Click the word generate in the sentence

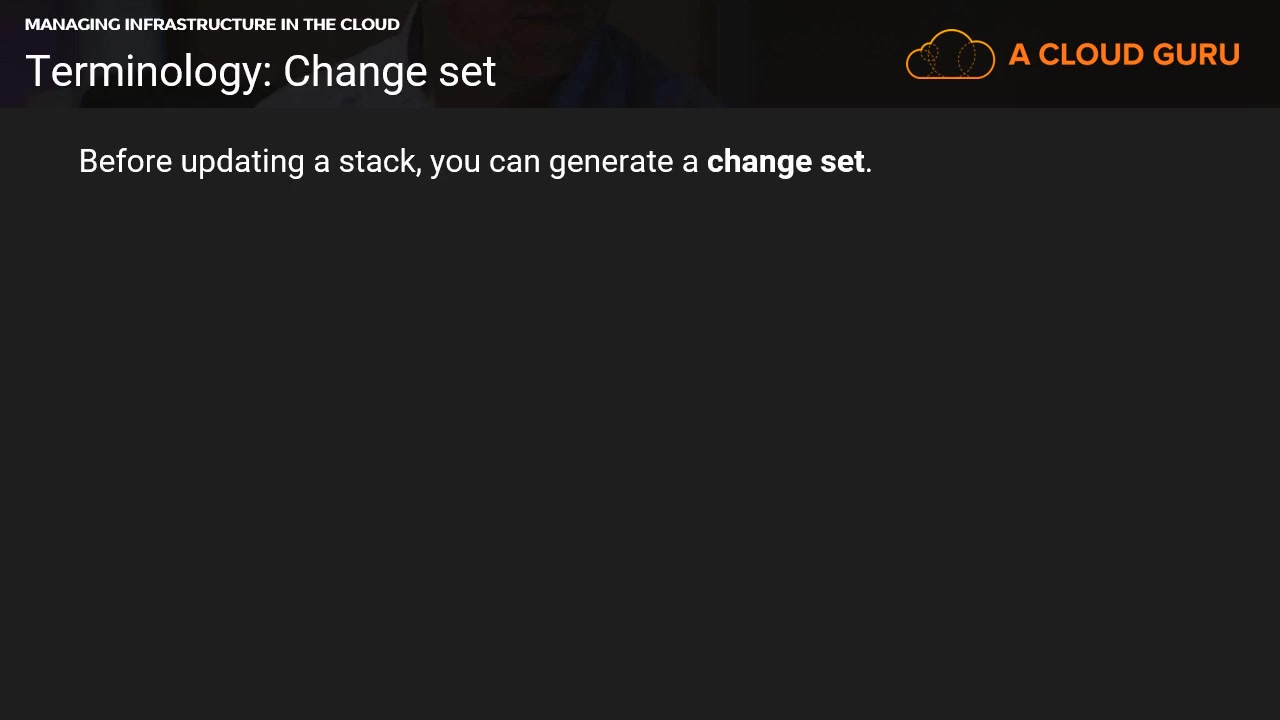tap(609, 162)
